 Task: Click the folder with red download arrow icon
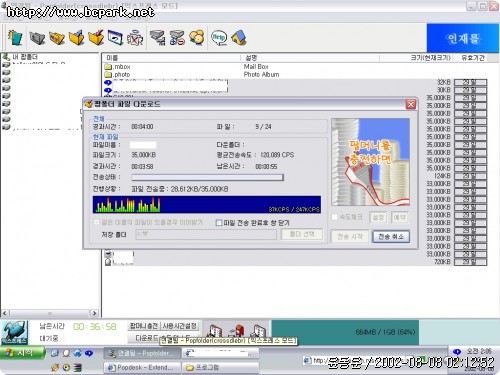[96, 38]
